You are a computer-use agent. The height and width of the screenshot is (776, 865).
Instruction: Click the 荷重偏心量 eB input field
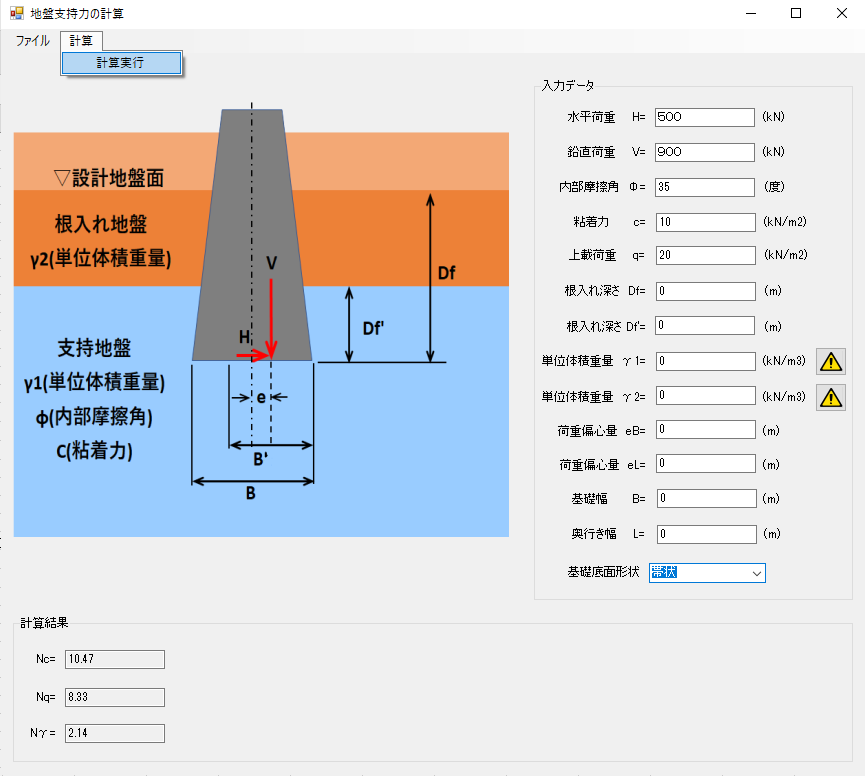tap(704, 430)
